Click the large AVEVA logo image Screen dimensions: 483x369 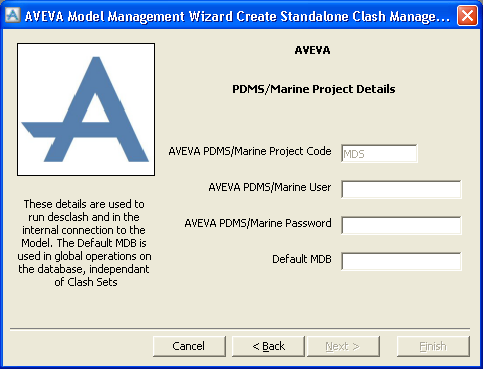pyautogui.click(x=86, y=109)
